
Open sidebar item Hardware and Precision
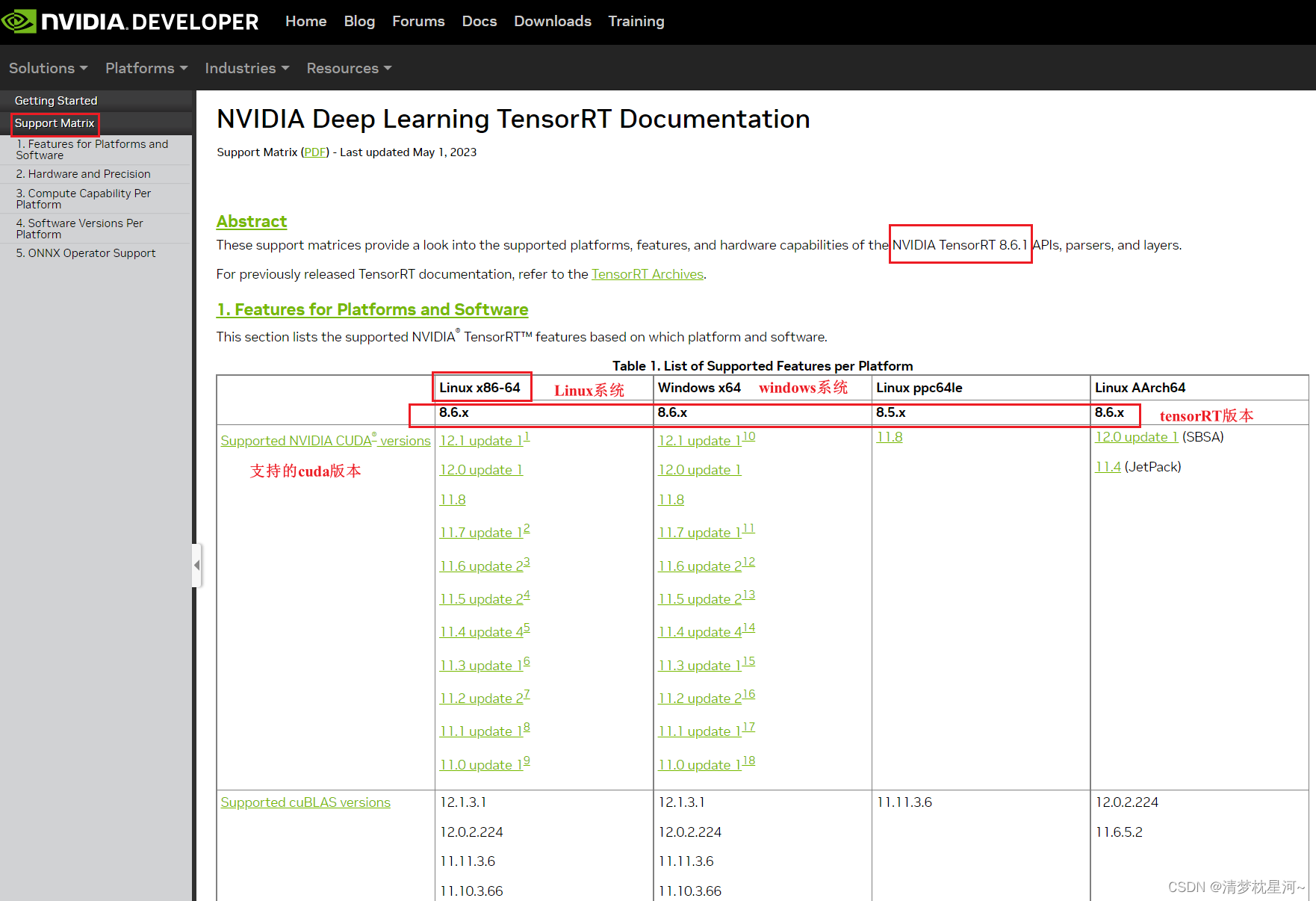pyautogui.click(x=83, y=174)
